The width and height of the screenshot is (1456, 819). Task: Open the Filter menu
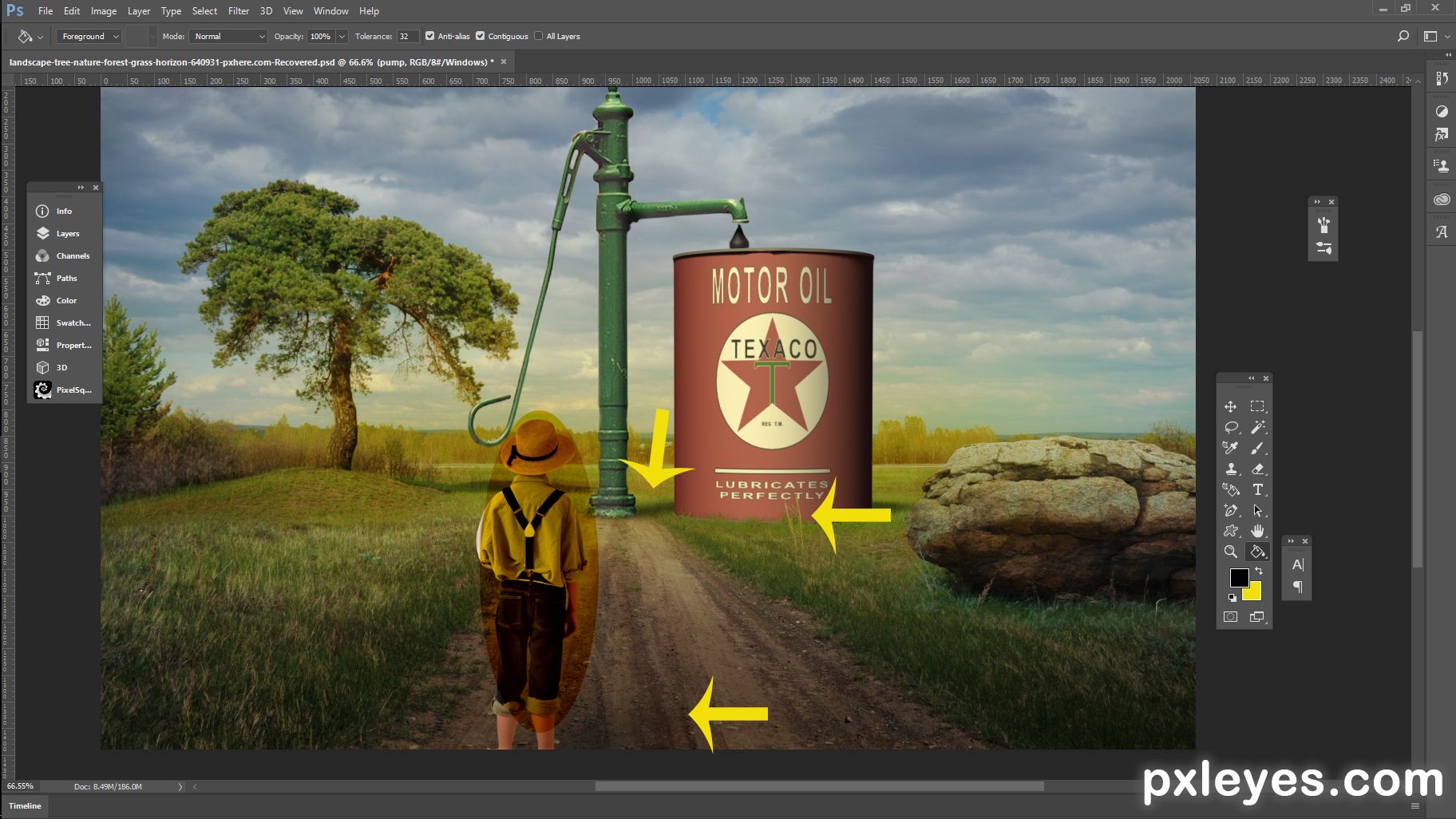[239, 11]
